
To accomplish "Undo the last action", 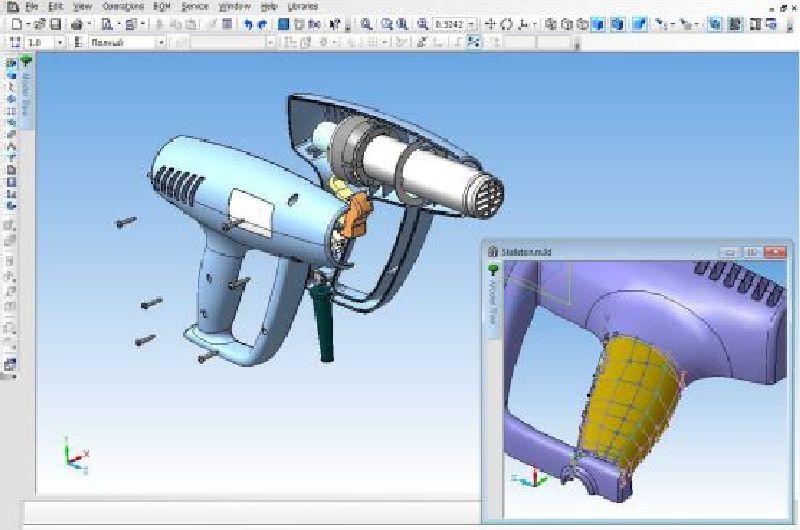I will (248, 24).
